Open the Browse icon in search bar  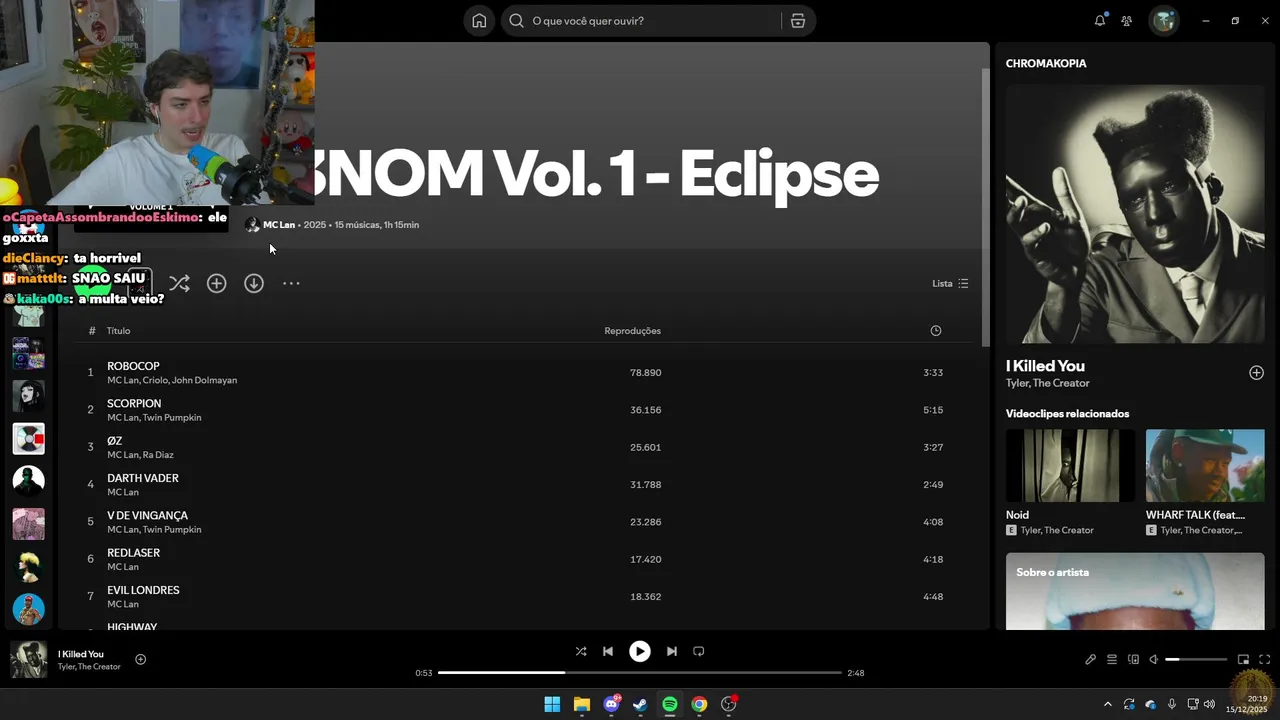[x=798, y=21]
